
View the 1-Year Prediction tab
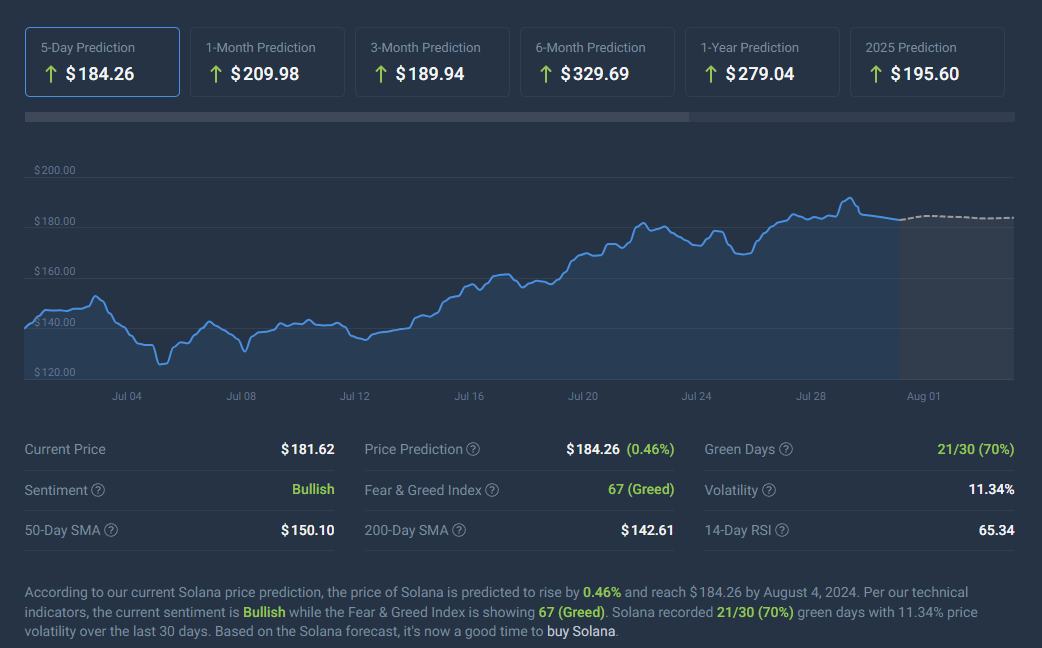click(762, 62)
